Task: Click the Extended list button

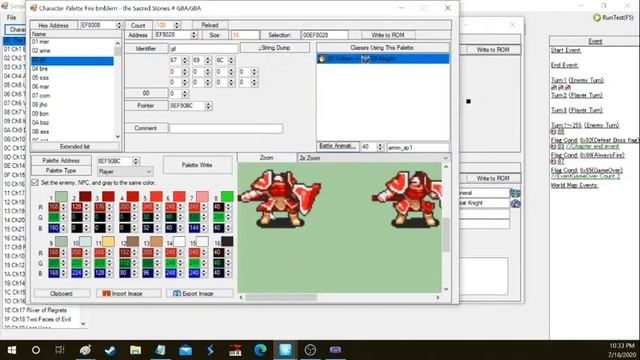Action: pos(75,146)
